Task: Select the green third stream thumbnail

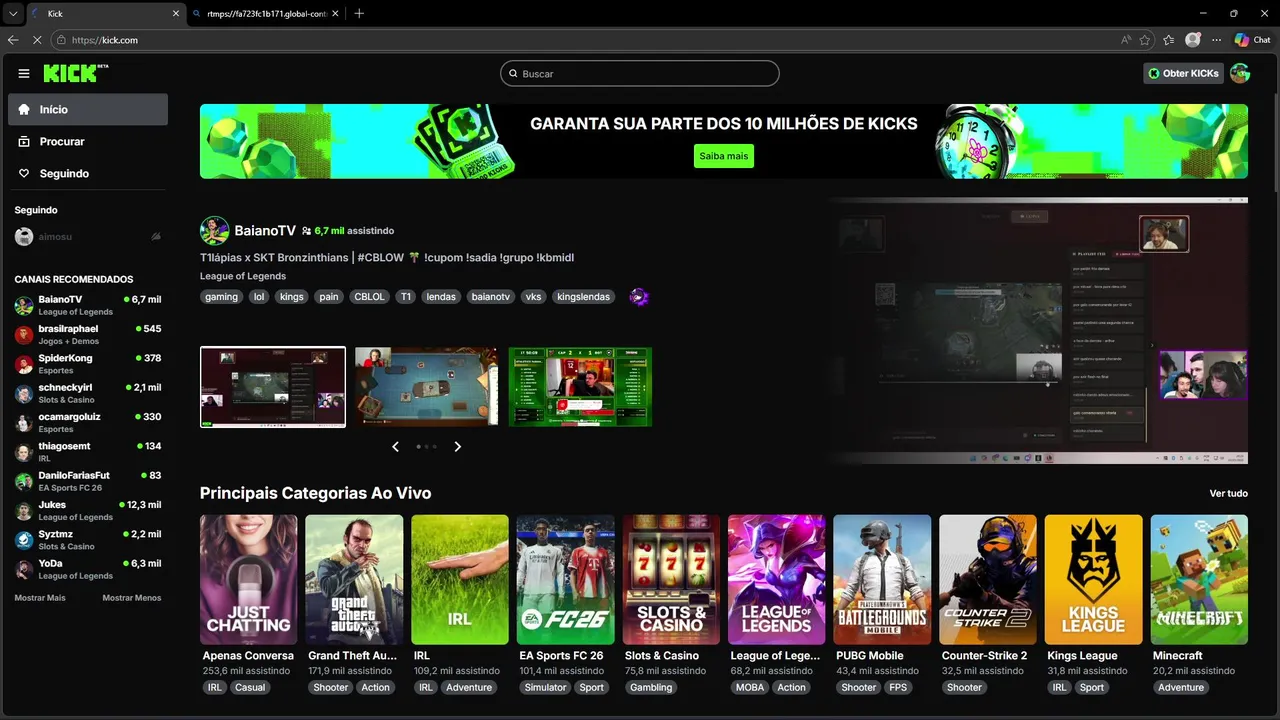Action: 580,387
